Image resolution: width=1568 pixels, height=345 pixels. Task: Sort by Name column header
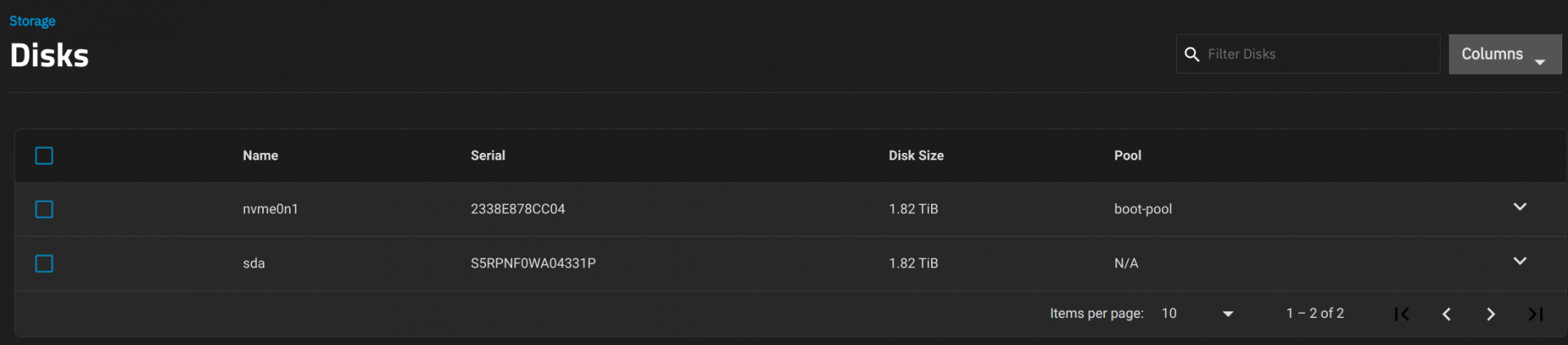(261, 155)
